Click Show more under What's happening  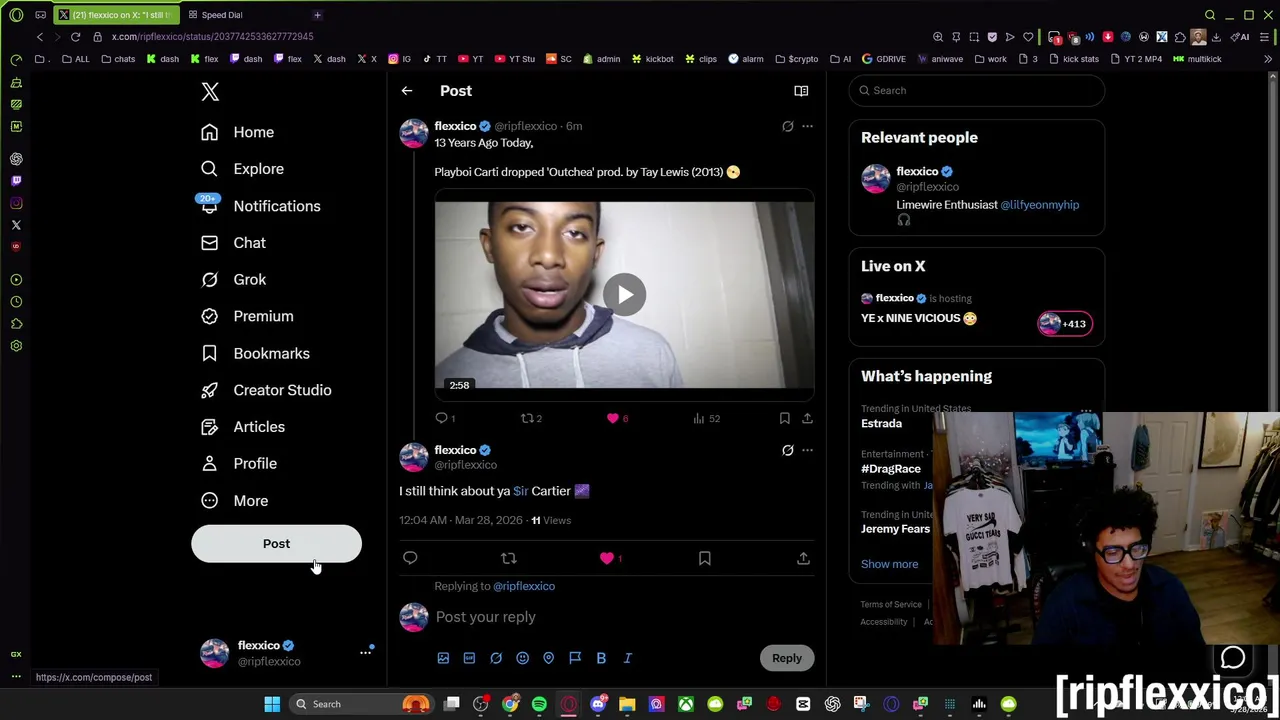tap(889, 564)
